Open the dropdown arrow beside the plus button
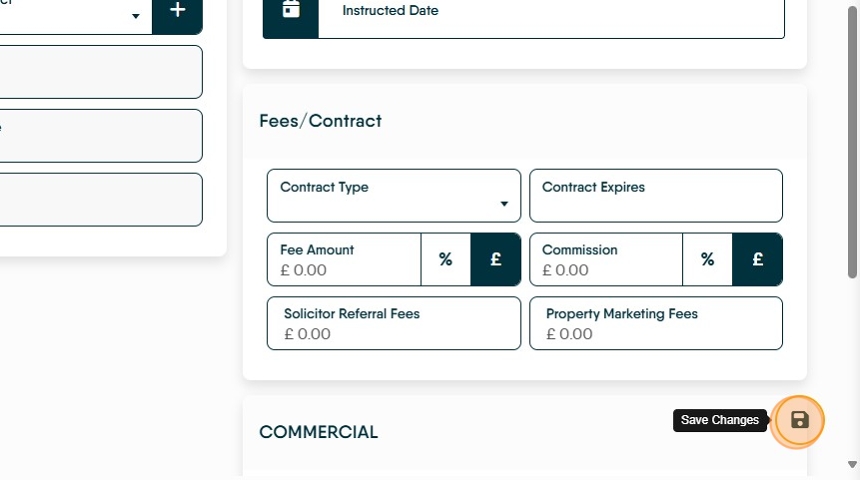Image resolution: width=860 pixels, height=480 pixels. [x=135, y=16]
